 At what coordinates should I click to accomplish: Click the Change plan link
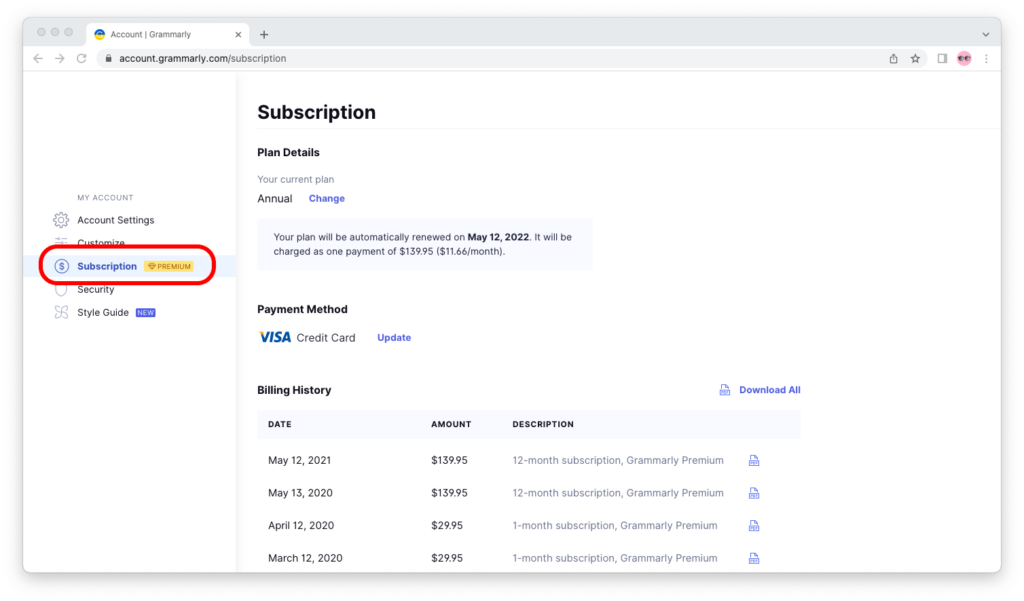[327, 199]
